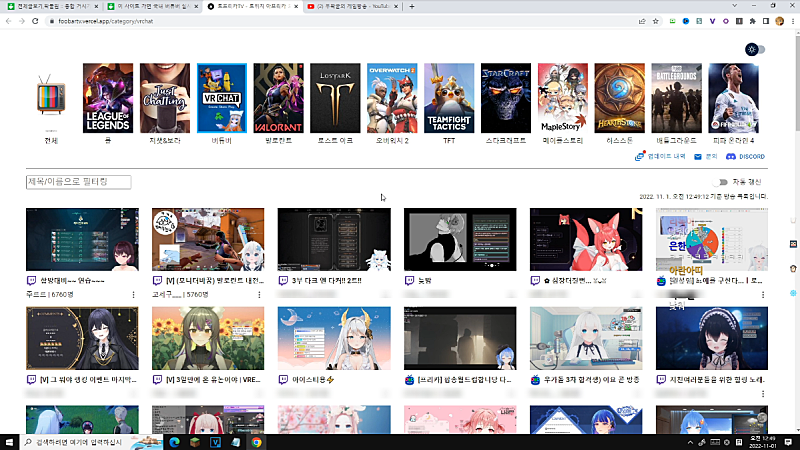Click the green screen extension icon
This screenshot has height=450, width=800.
pos(672,21)
